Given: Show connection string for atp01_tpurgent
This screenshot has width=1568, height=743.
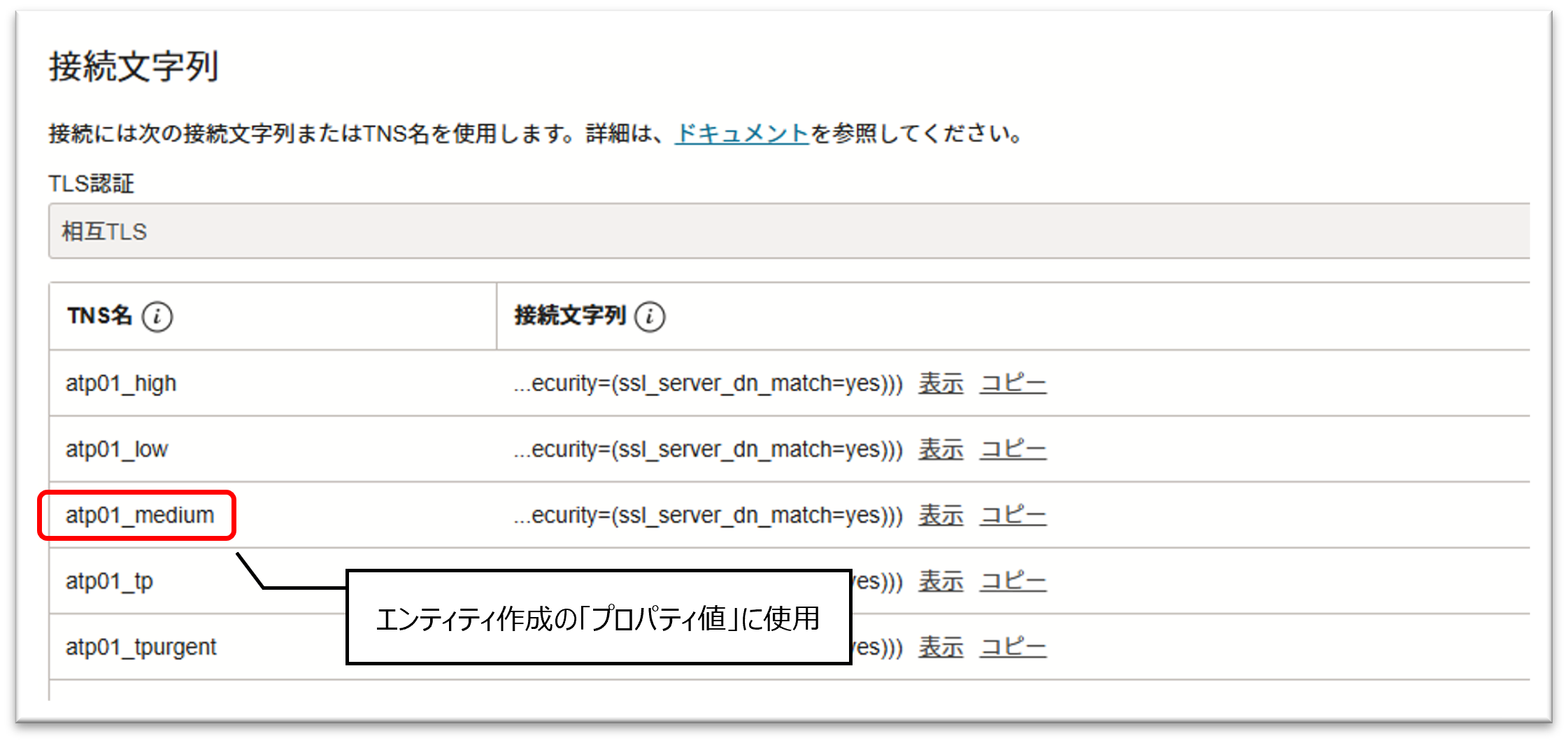Looking at the screenshot, I should tap(941, 647).
